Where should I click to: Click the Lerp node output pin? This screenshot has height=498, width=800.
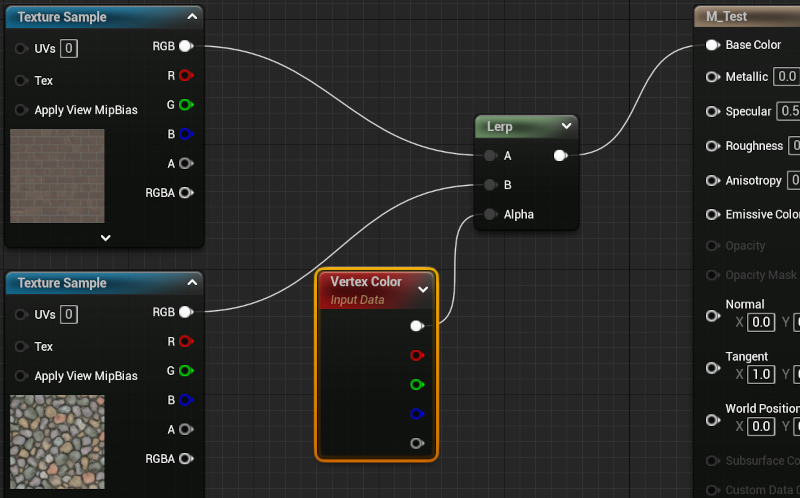pos(560,155)
